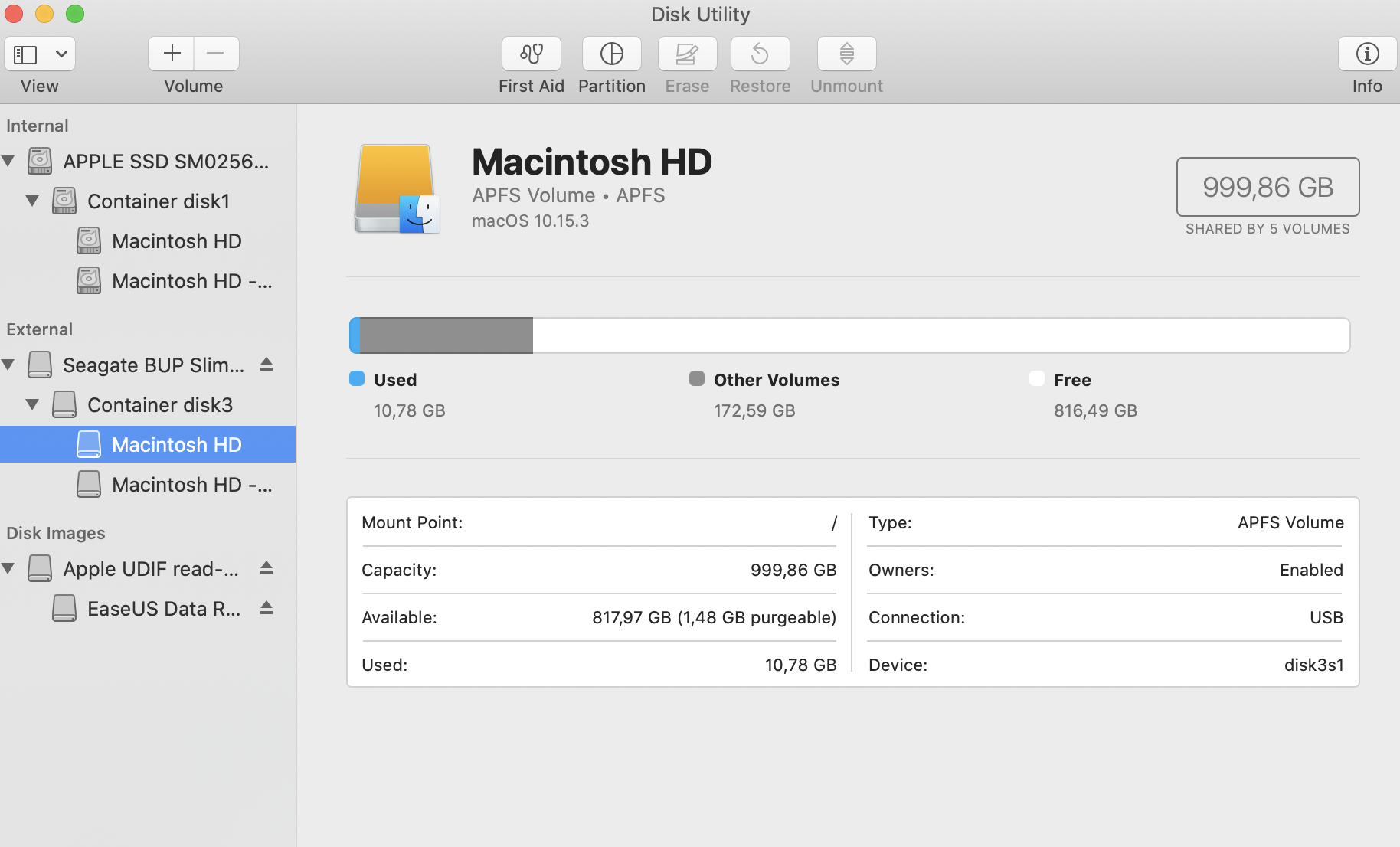The width and height of the screenshot is (1400, 847).
Task: Click the 999,86 GB capacity badge
Action: coord(1267,187)
